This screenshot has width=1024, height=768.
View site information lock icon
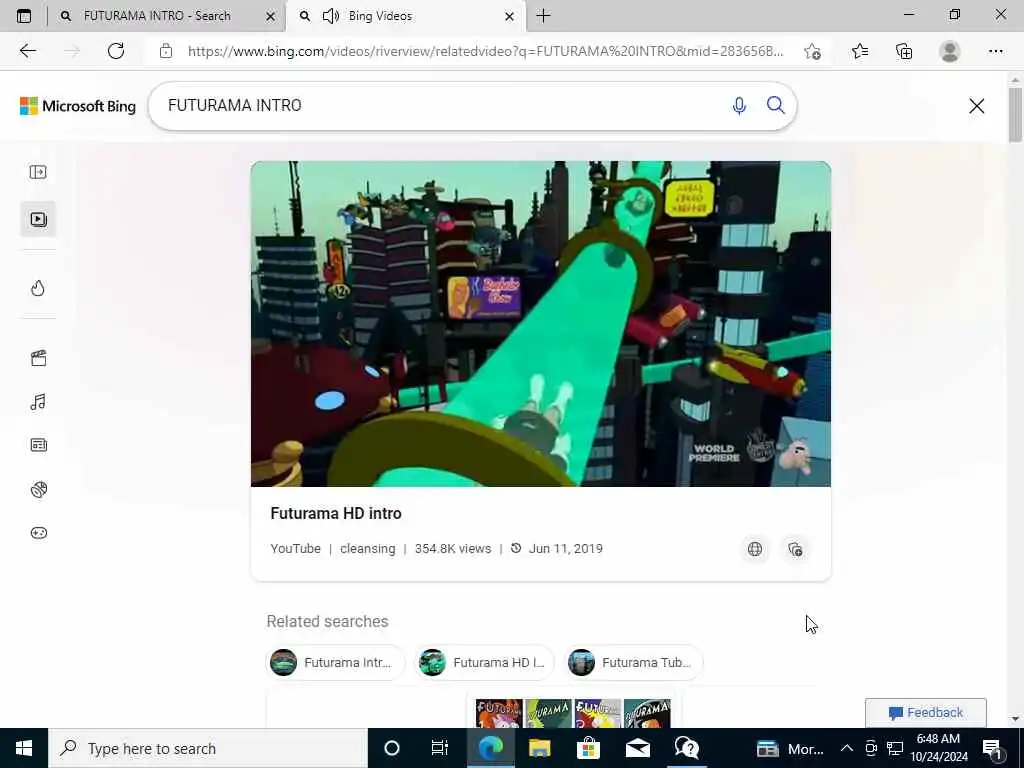[x=166, y=51]
